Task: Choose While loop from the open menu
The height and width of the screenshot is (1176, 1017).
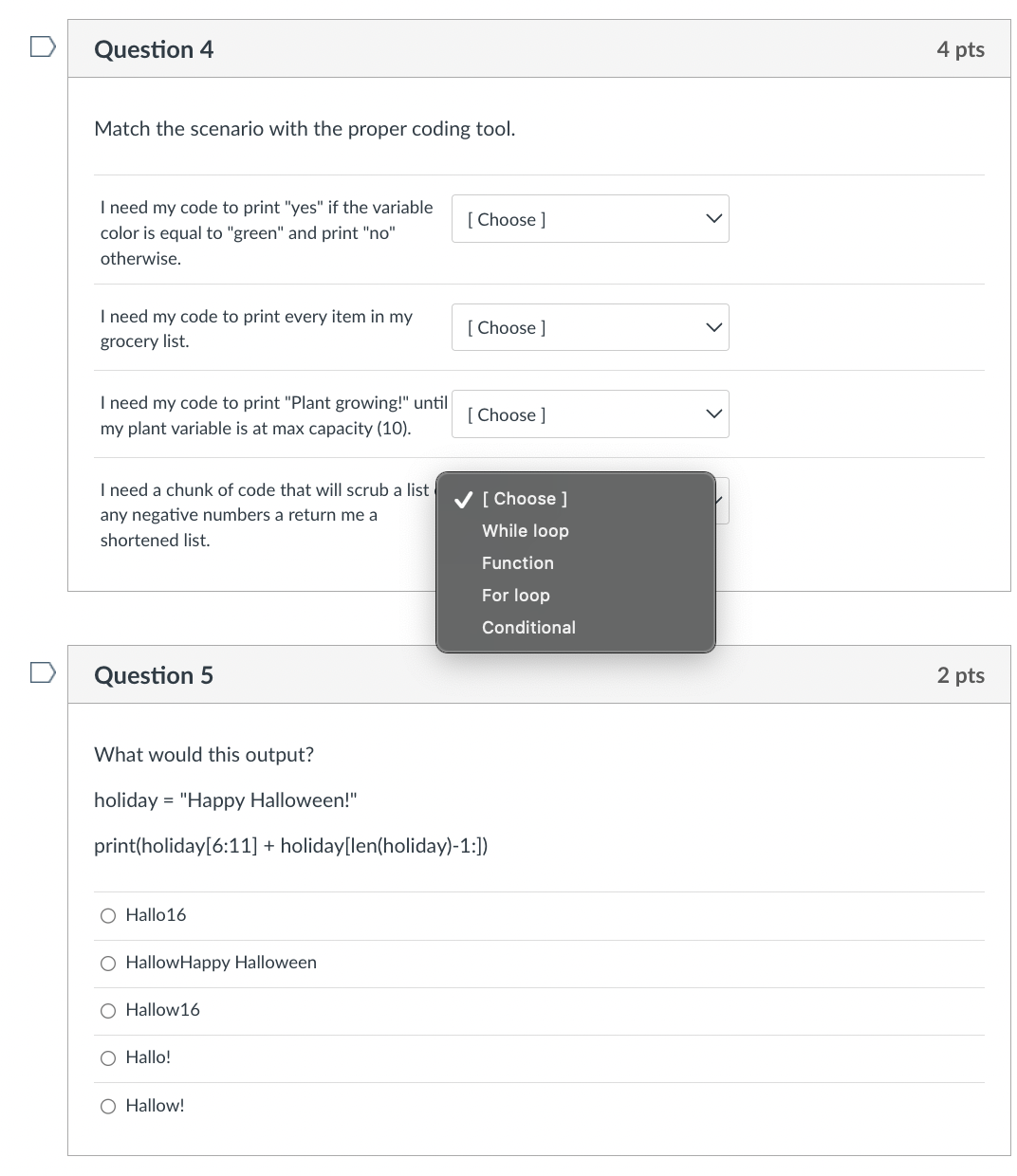Action: pos(525,531)
